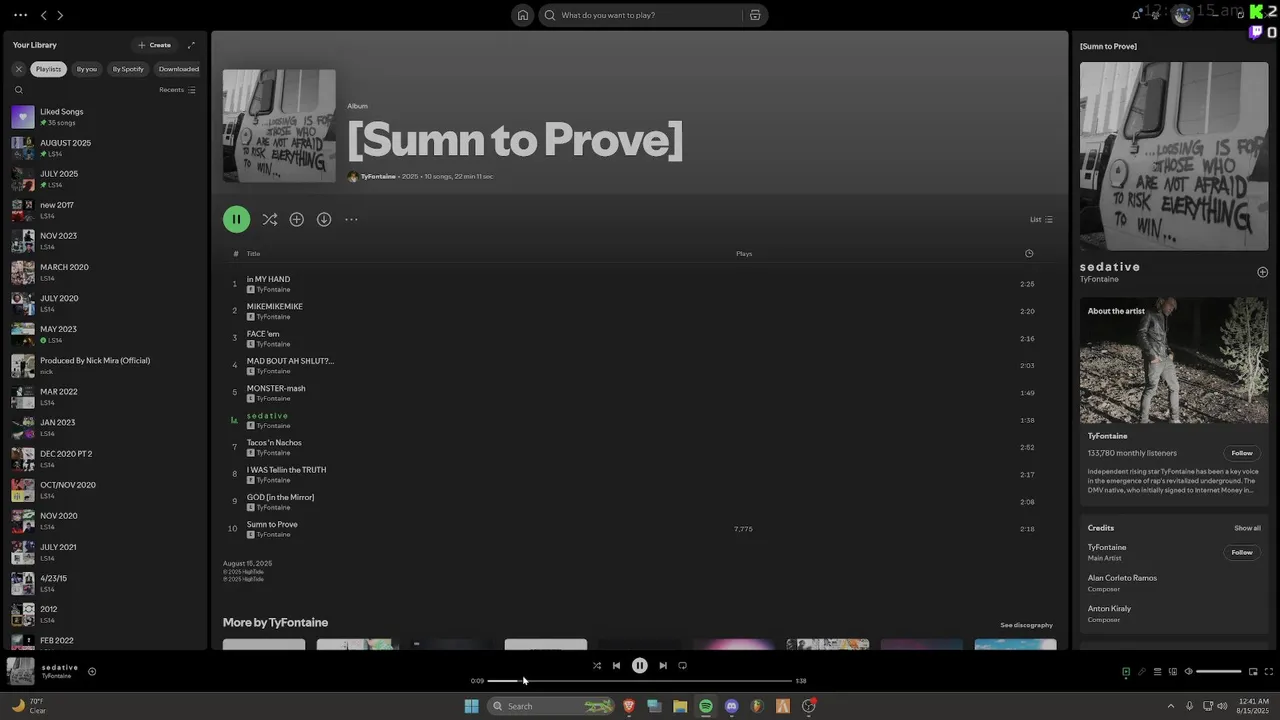Open the Windows Start menu
The width and height of the screenshot is (1280, 720).
point(471,706)
